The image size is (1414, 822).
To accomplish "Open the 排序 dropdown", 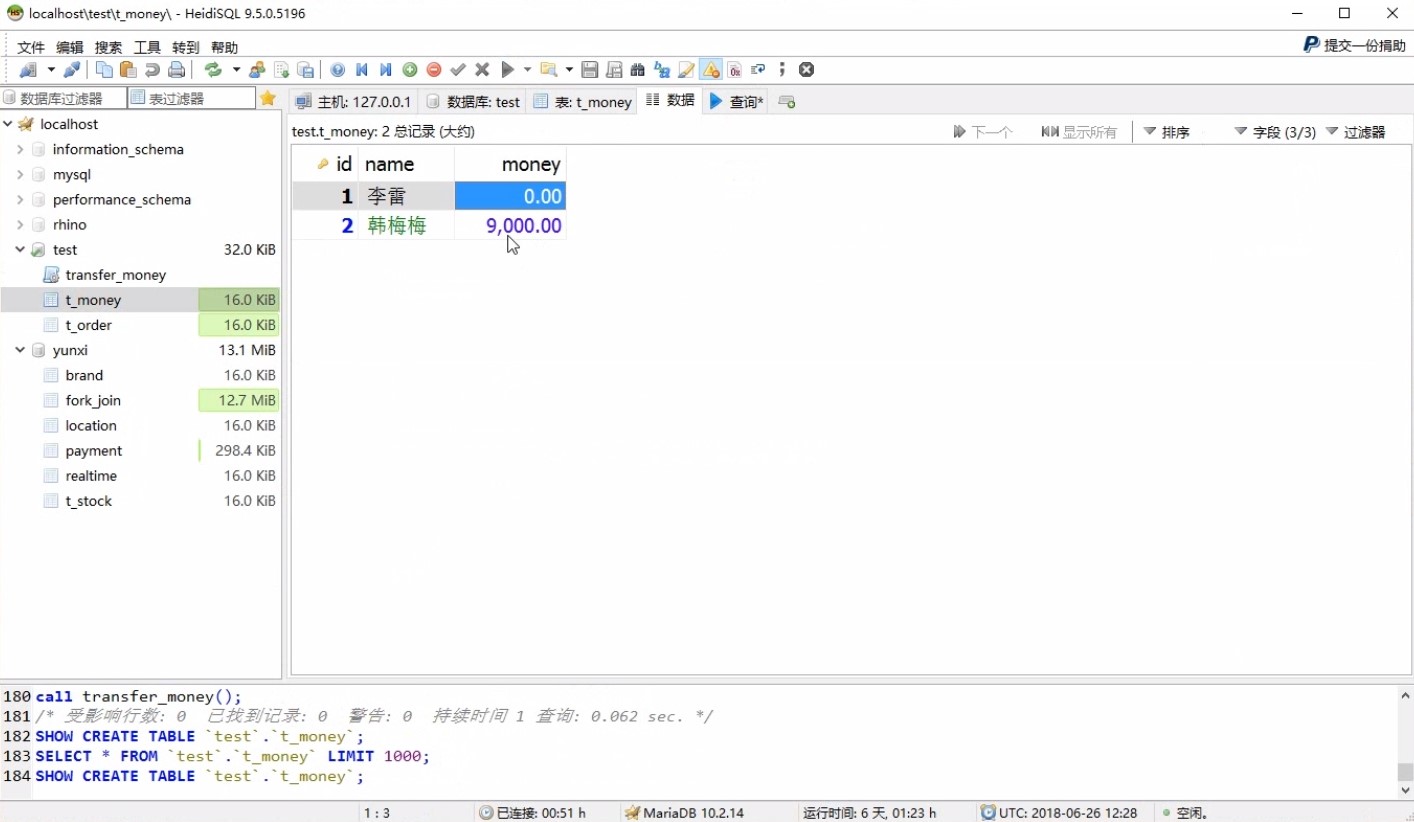I will (1167, 132).
